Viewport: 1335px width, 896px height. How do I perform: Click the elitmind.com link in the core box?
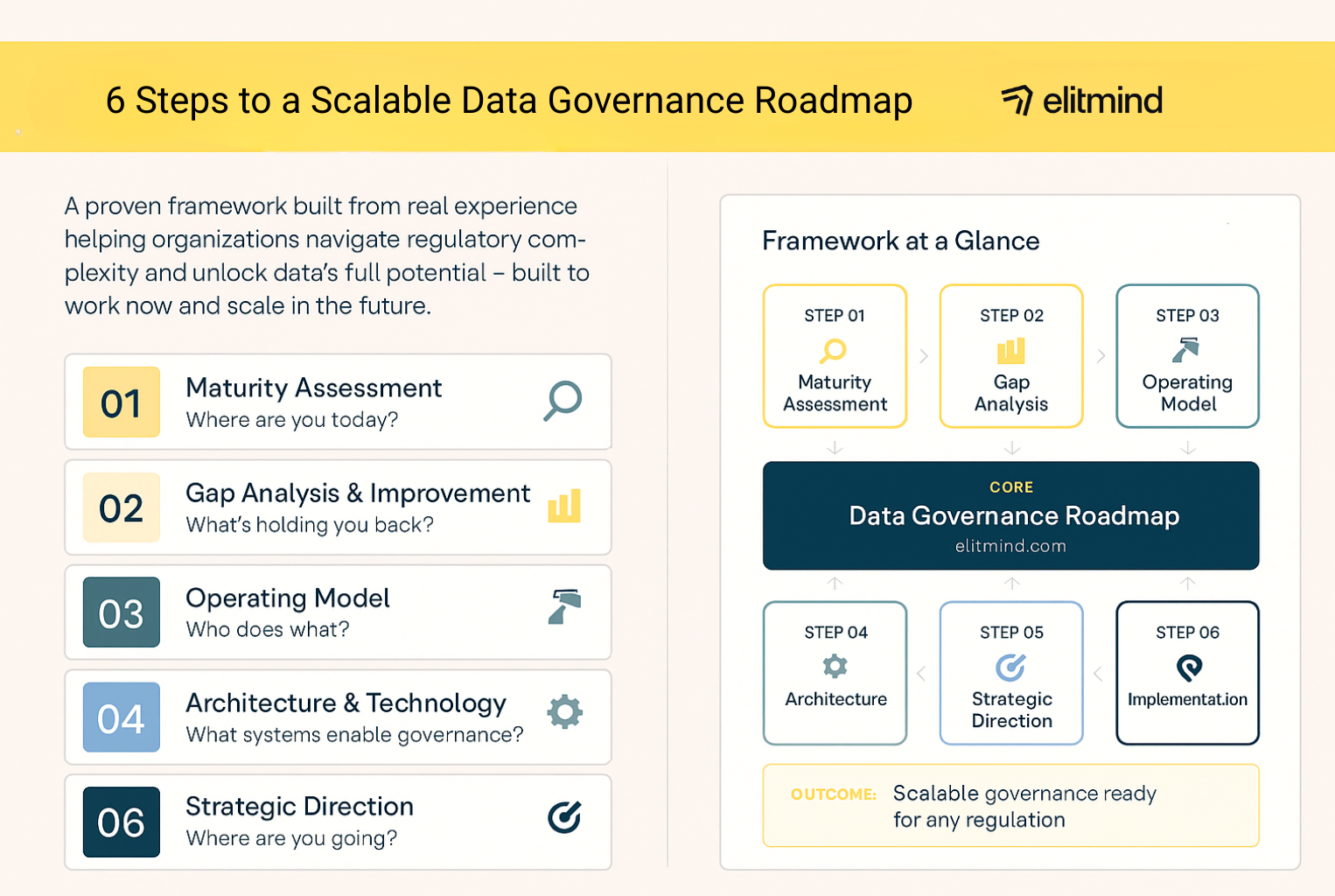click(x=1010, y=546)
